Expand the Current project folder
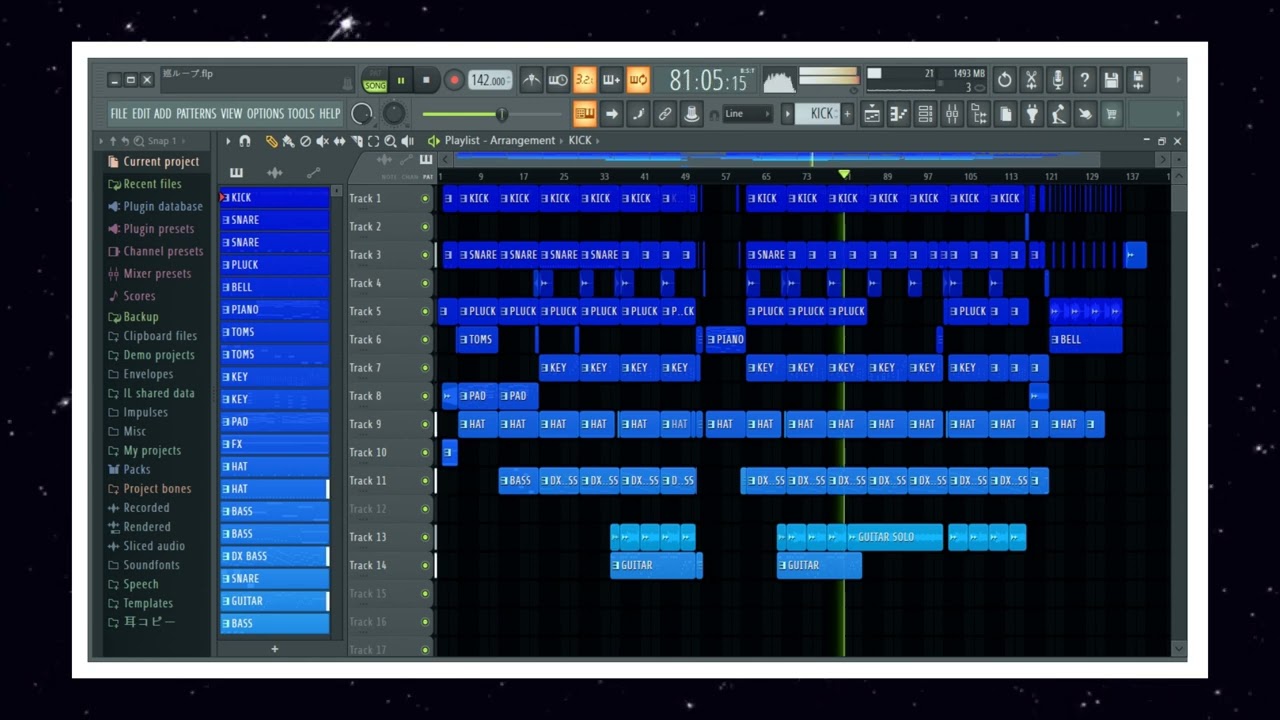This screenshot has width=1280, height=720. click(153, 161)
